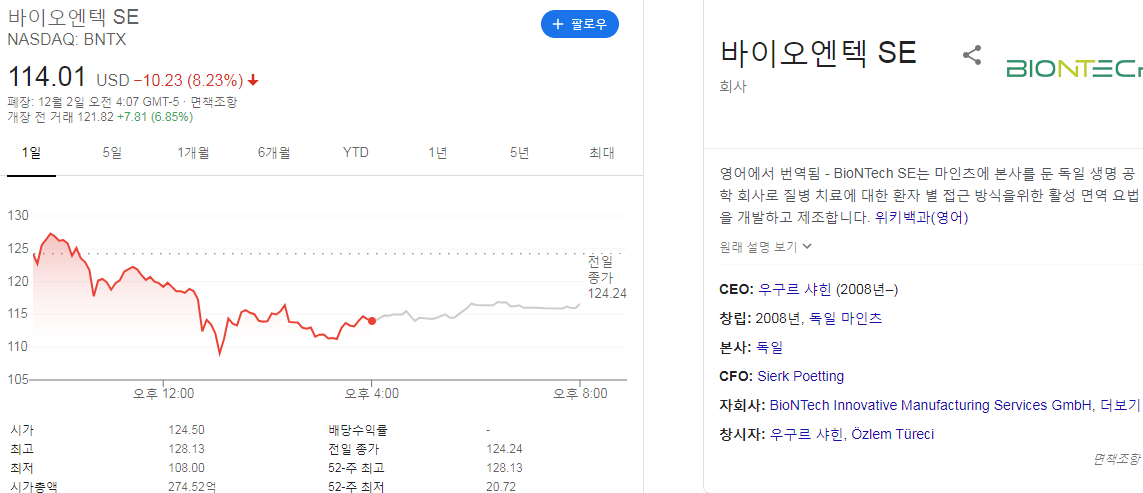Follow the stock with 팔로우 button
Viewport: 1143px width, 493px height.
click(x=580, y=24)
